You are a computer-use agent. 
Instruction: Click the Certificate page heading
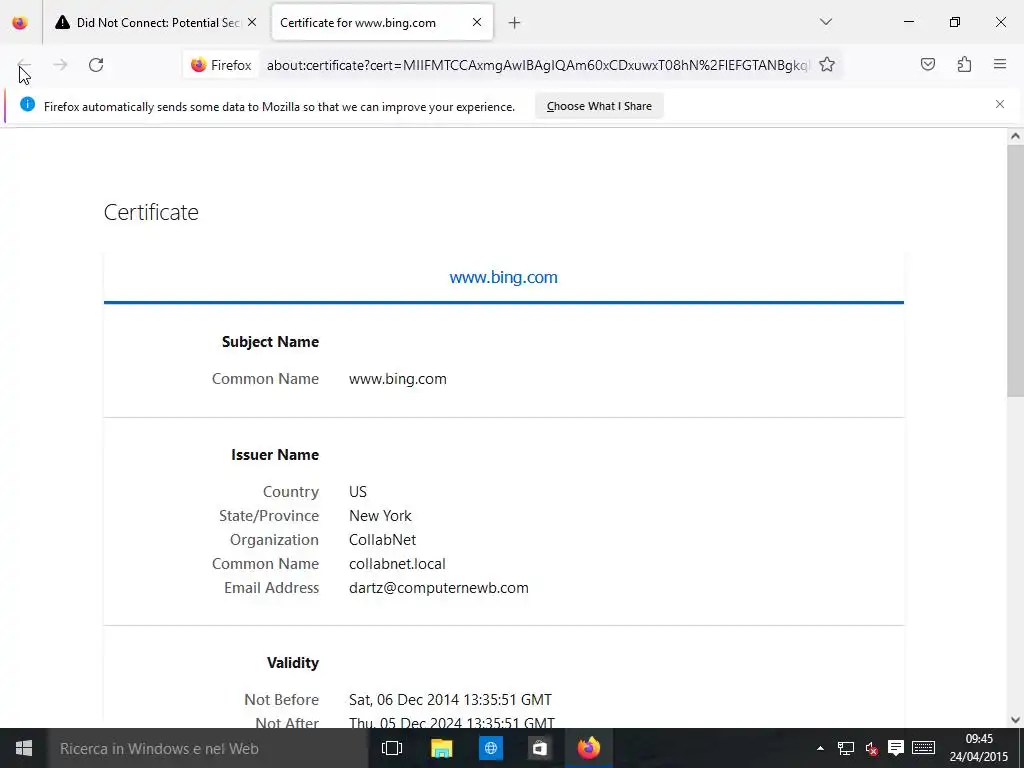(151, 212)
